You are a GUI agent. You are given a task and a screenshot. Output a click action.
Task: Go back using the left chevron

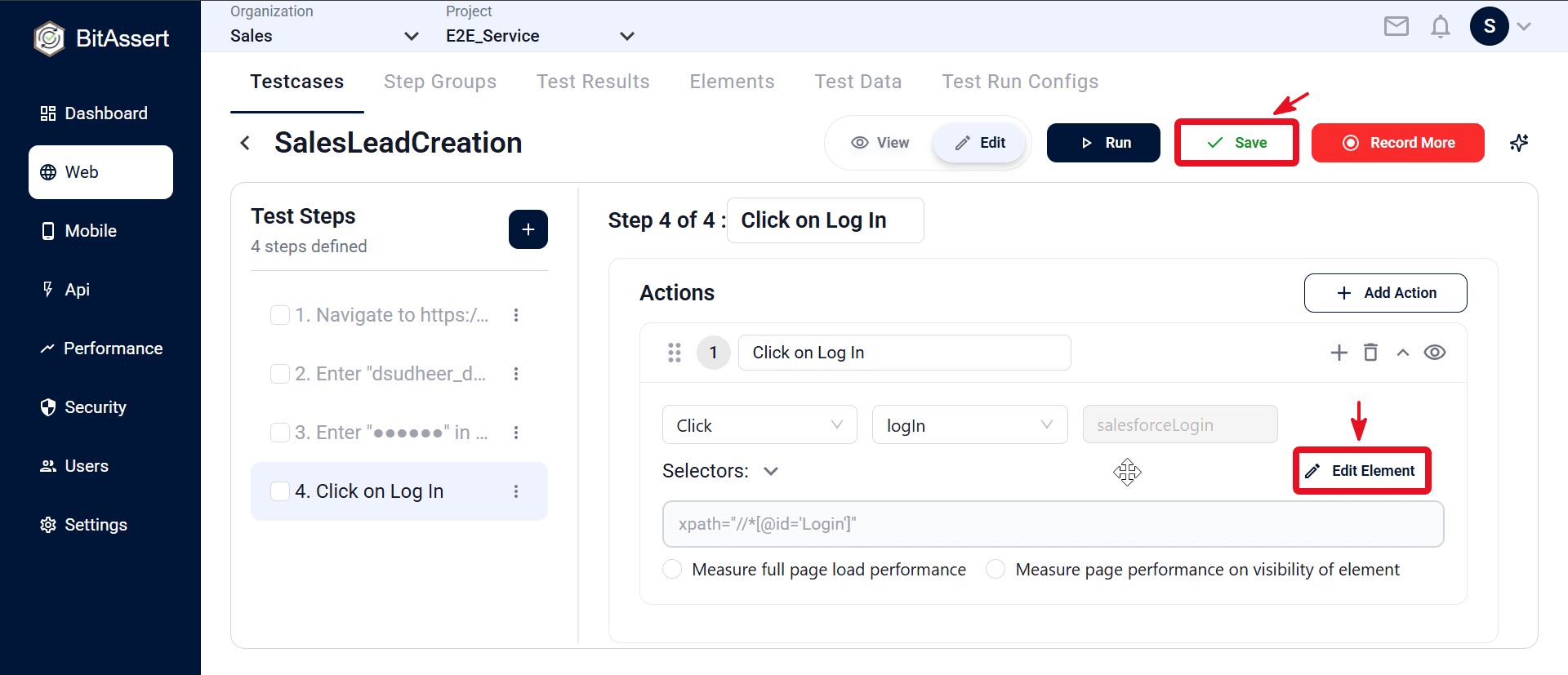point(245,143)
